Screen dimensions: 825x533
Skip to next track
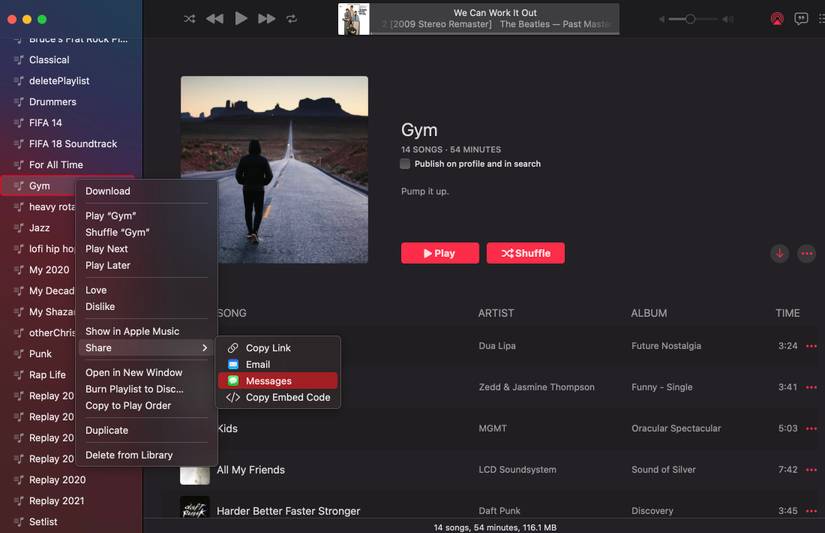click(267, 19)
